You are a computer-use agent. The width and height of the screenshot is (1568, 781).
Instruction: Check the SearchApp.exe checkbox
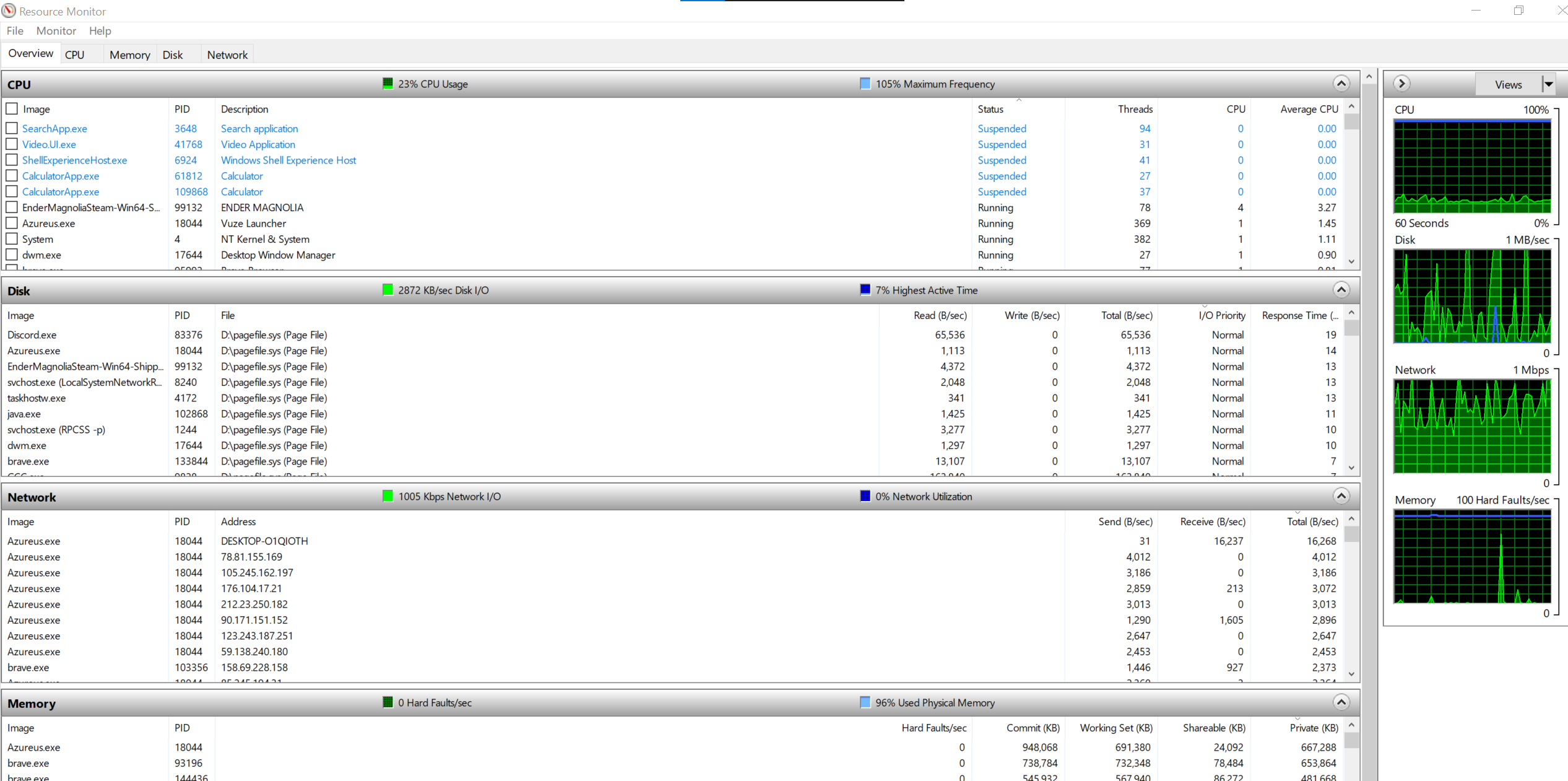pyautogui.click(x=12, y=128)
